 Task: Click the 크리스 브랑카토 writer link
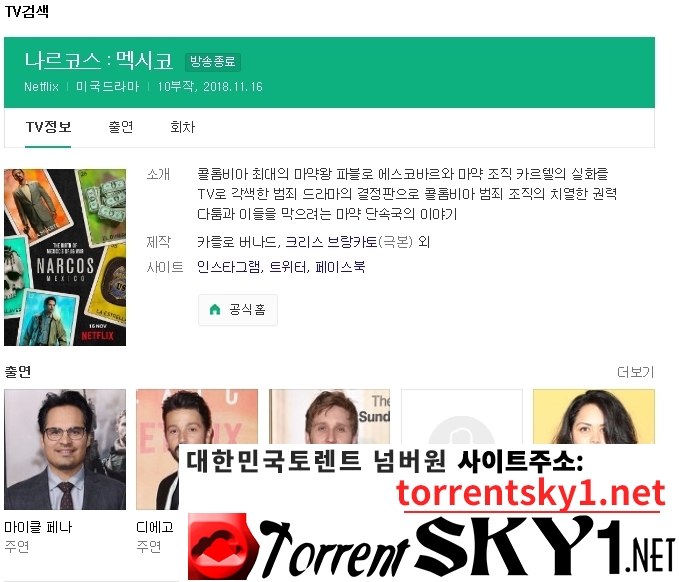pos(331,242)
